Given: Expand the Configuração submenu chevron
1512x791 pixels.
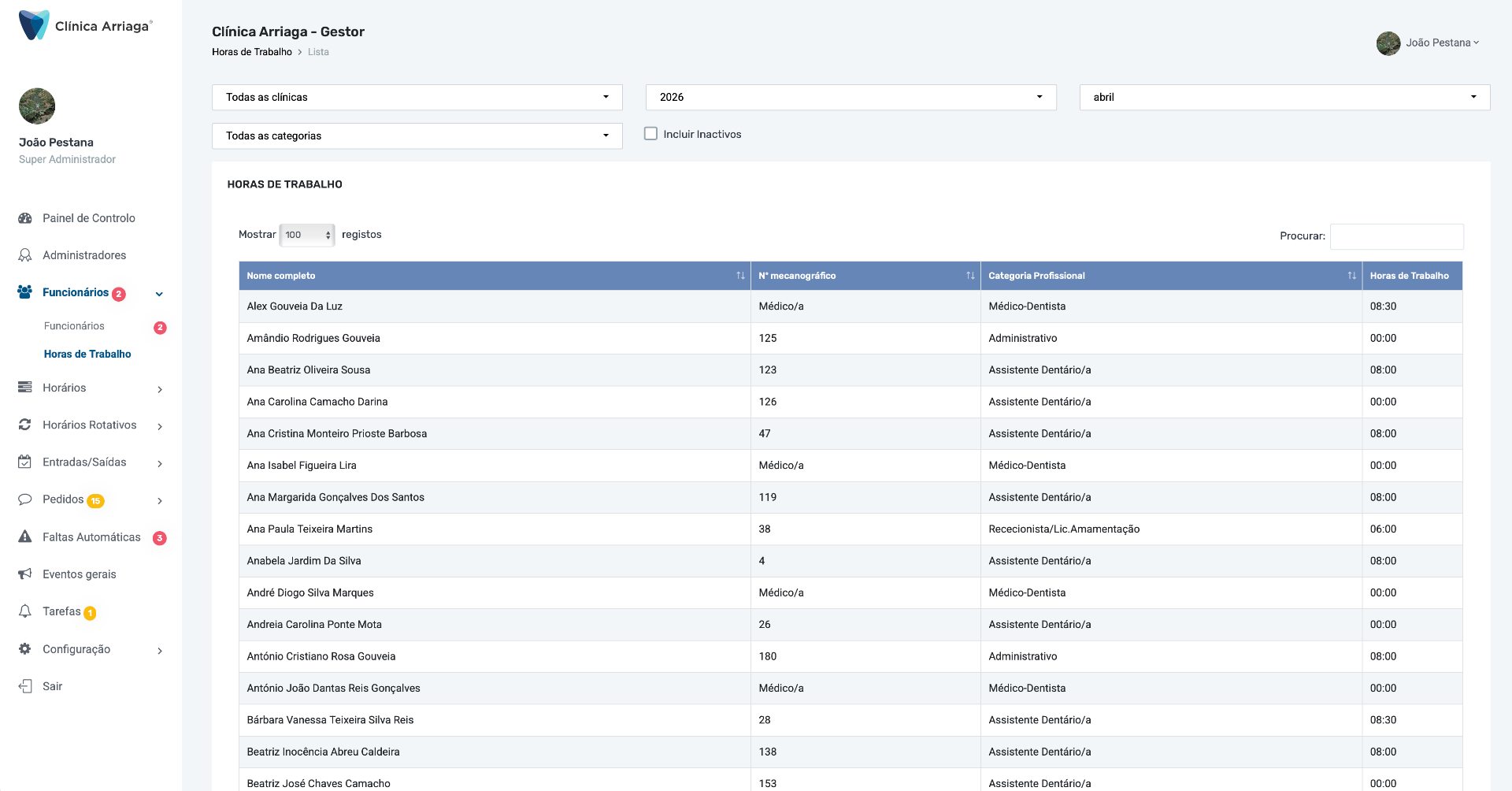Looking at the screenshot, I should [x=160, y=651].
